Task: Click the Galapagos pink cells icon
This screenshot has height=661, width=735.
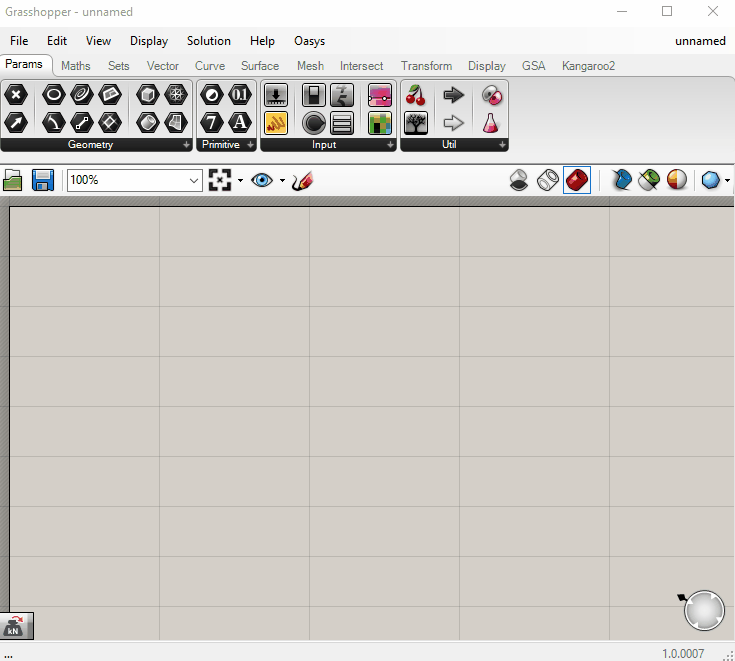Action: (491, 95)
